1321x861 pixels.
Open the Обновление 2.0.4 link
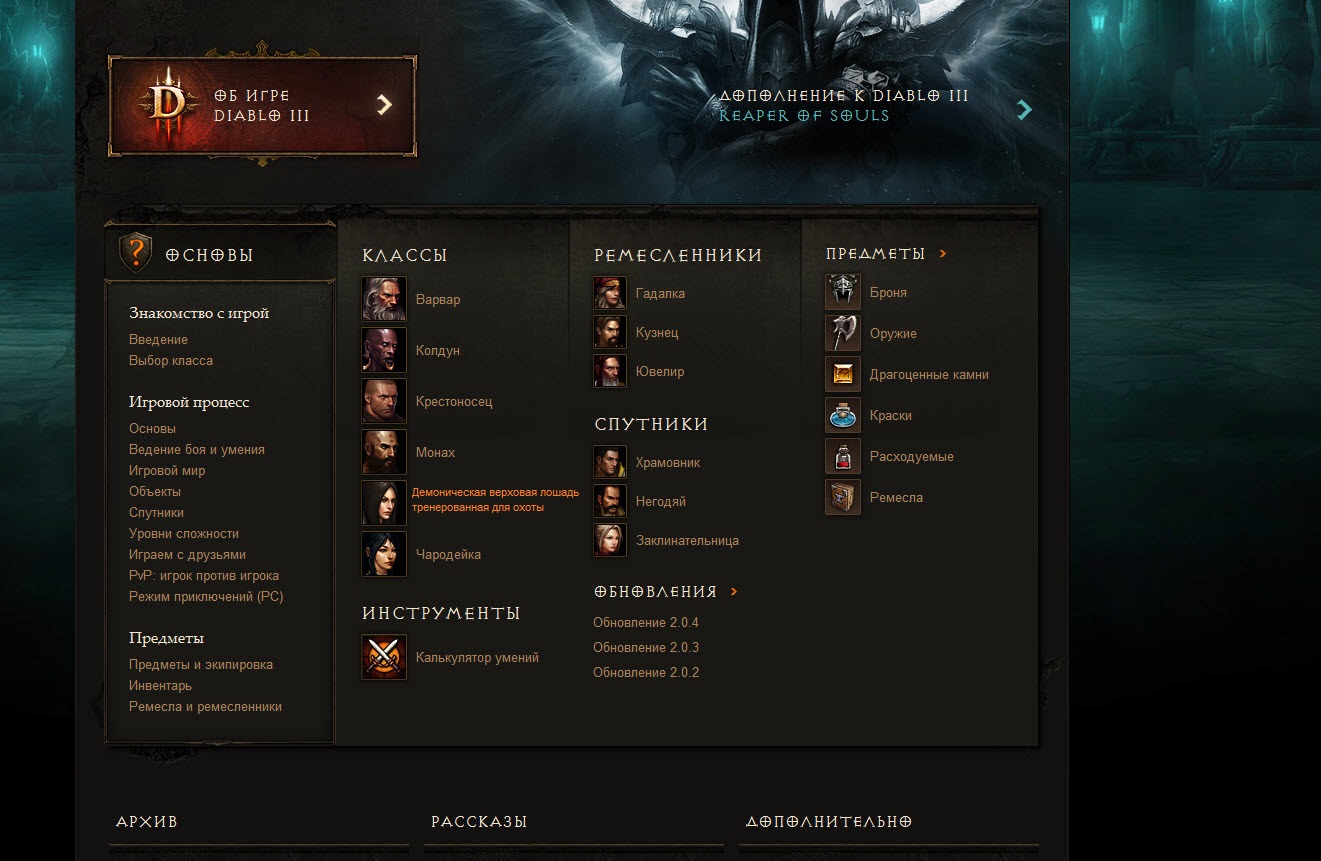(646, 623)
